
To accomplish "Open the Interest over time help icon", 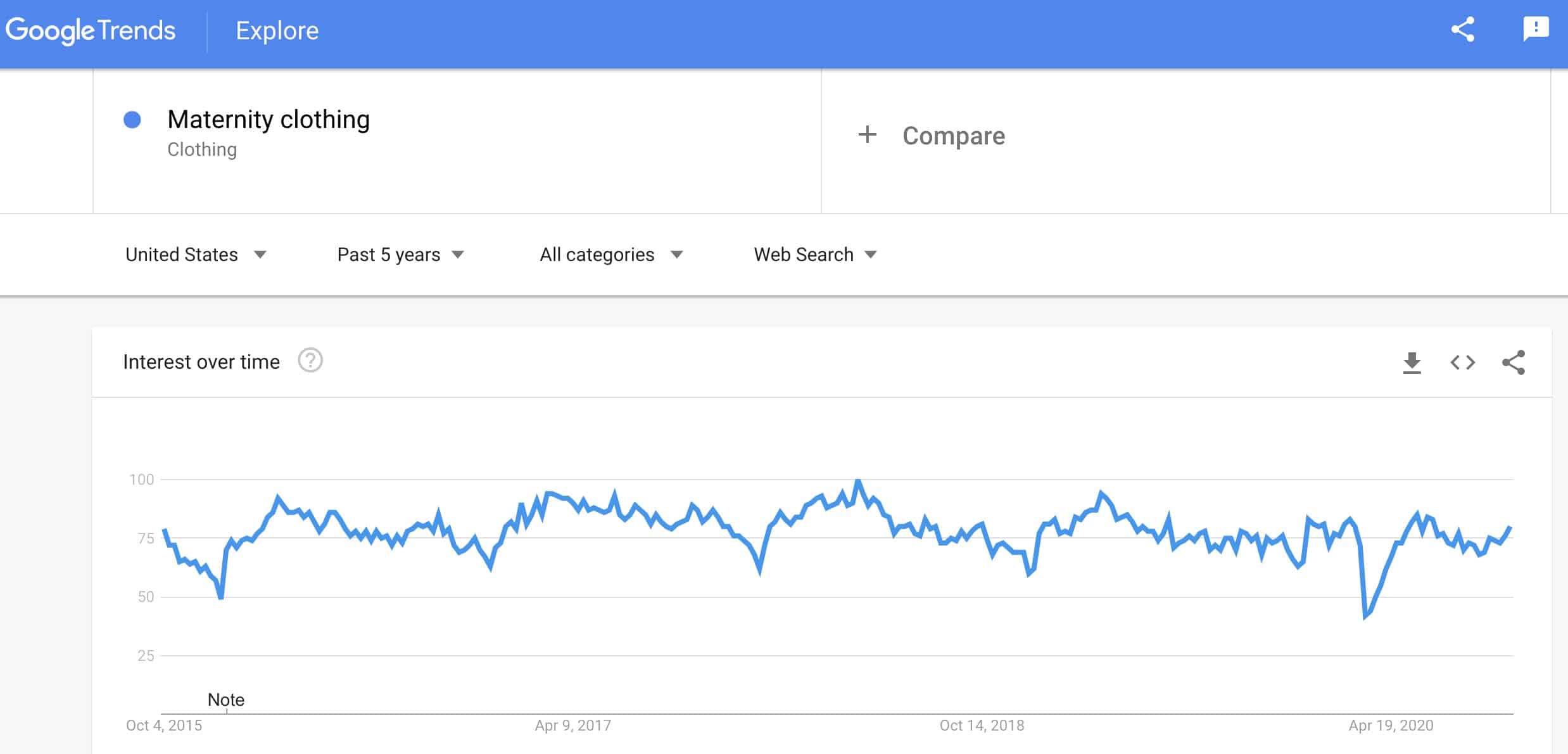I will tap(310, 361).
